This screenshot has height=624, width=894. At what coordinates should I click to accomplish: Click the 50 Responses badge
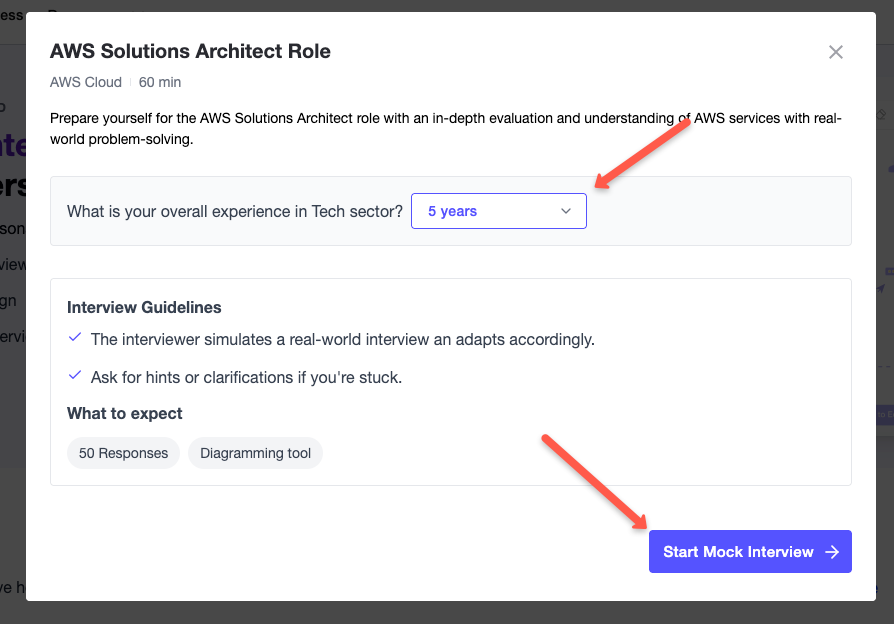point(123,453)
